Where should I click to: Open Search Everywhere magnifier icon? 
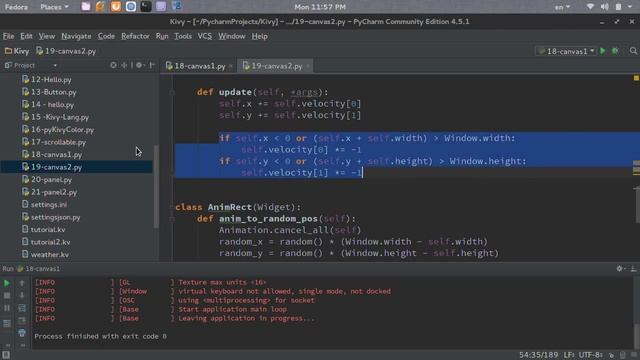click(633, 51)
